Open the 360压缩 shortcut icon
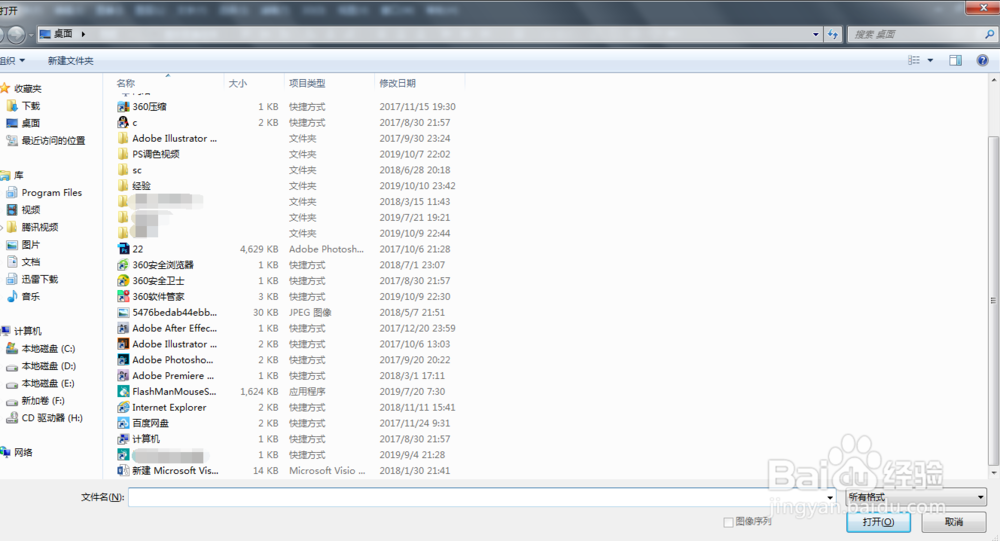Image resolution: width=1000 pixels, height=541 pixels. 123,107
